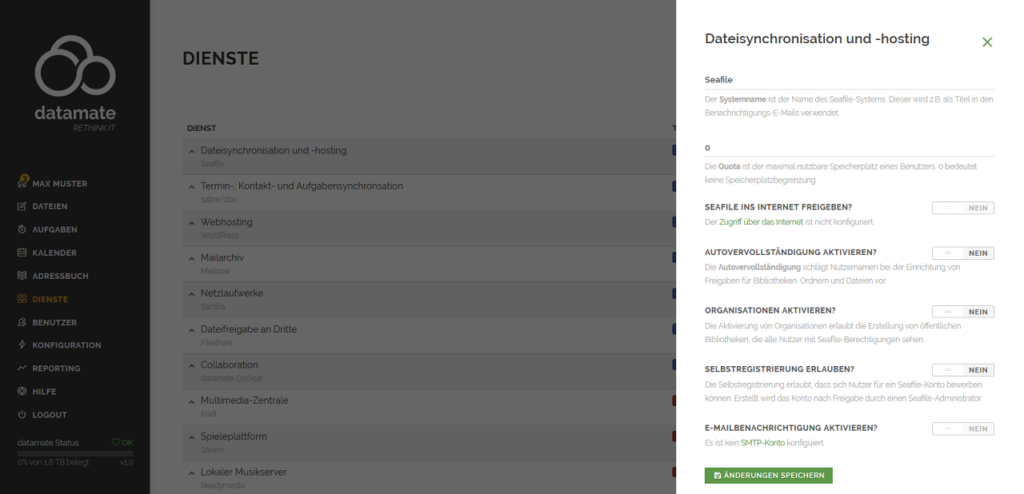Toggle Autovervollständigung aktivieren switch

pyautogui.click(x=963, y=253)
